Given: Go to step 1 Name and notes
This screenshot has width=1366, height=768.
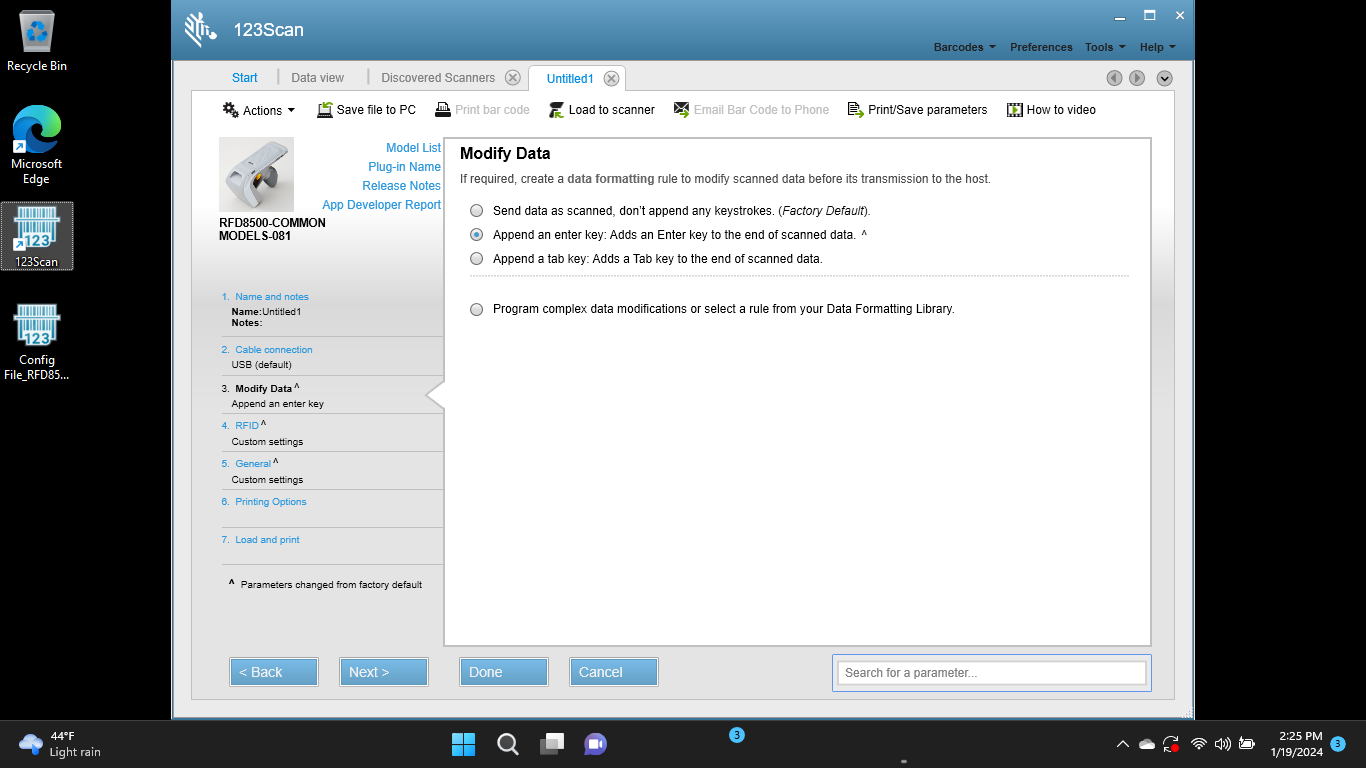Looking at the screenshot, I should click(271, 297).
